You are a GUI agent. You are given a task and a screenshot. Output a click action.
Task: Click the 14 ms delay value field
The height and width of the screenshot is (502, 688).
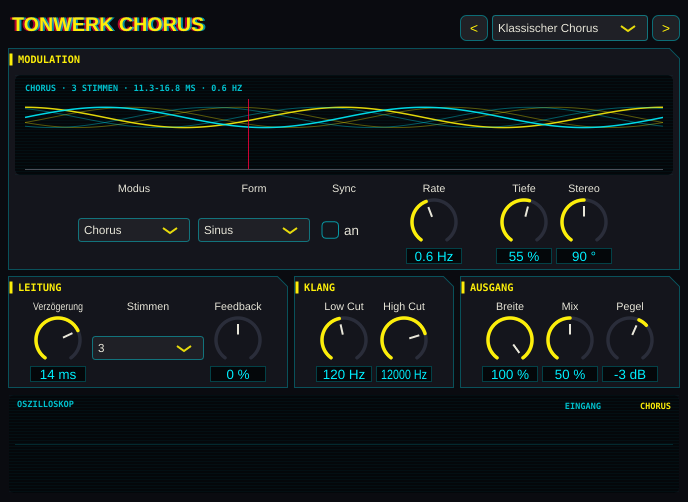tap(58, 374)
